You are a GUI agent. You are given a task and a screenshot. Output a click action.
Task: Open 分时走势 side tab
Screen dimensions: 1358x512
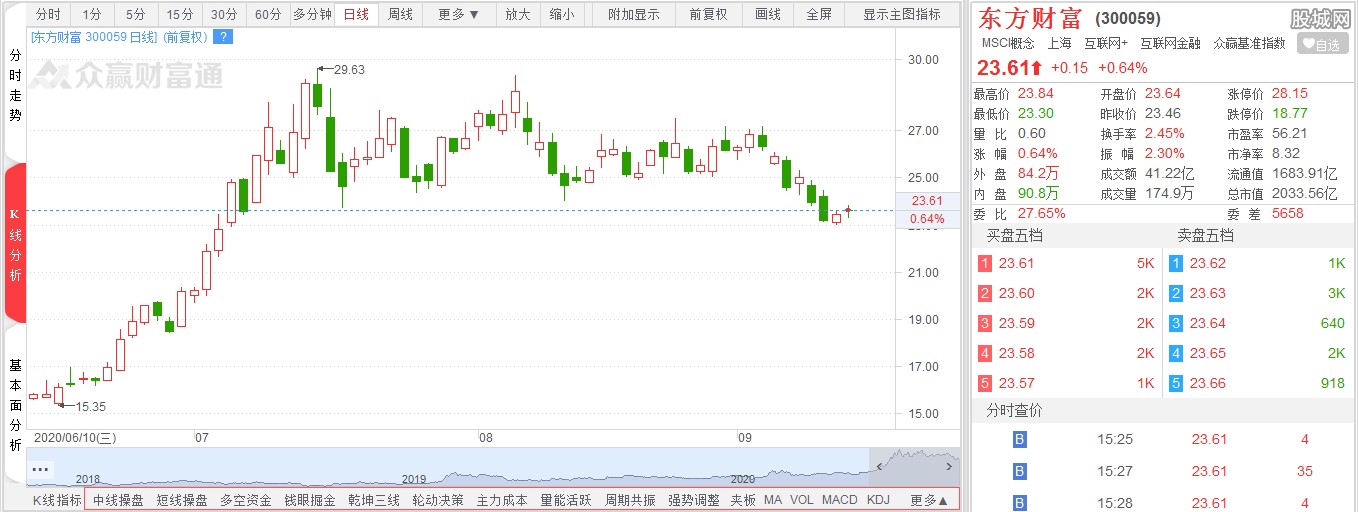point(15,85)
